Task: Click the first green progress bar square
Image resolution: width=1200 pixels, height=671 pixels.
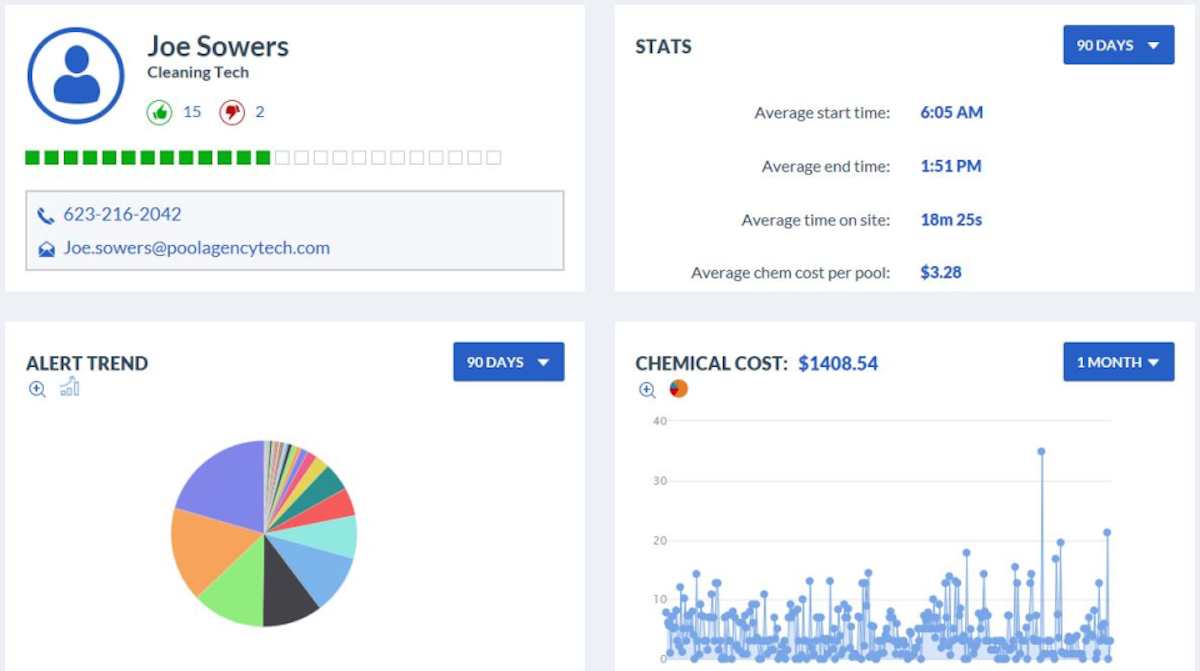Action: 32,157
